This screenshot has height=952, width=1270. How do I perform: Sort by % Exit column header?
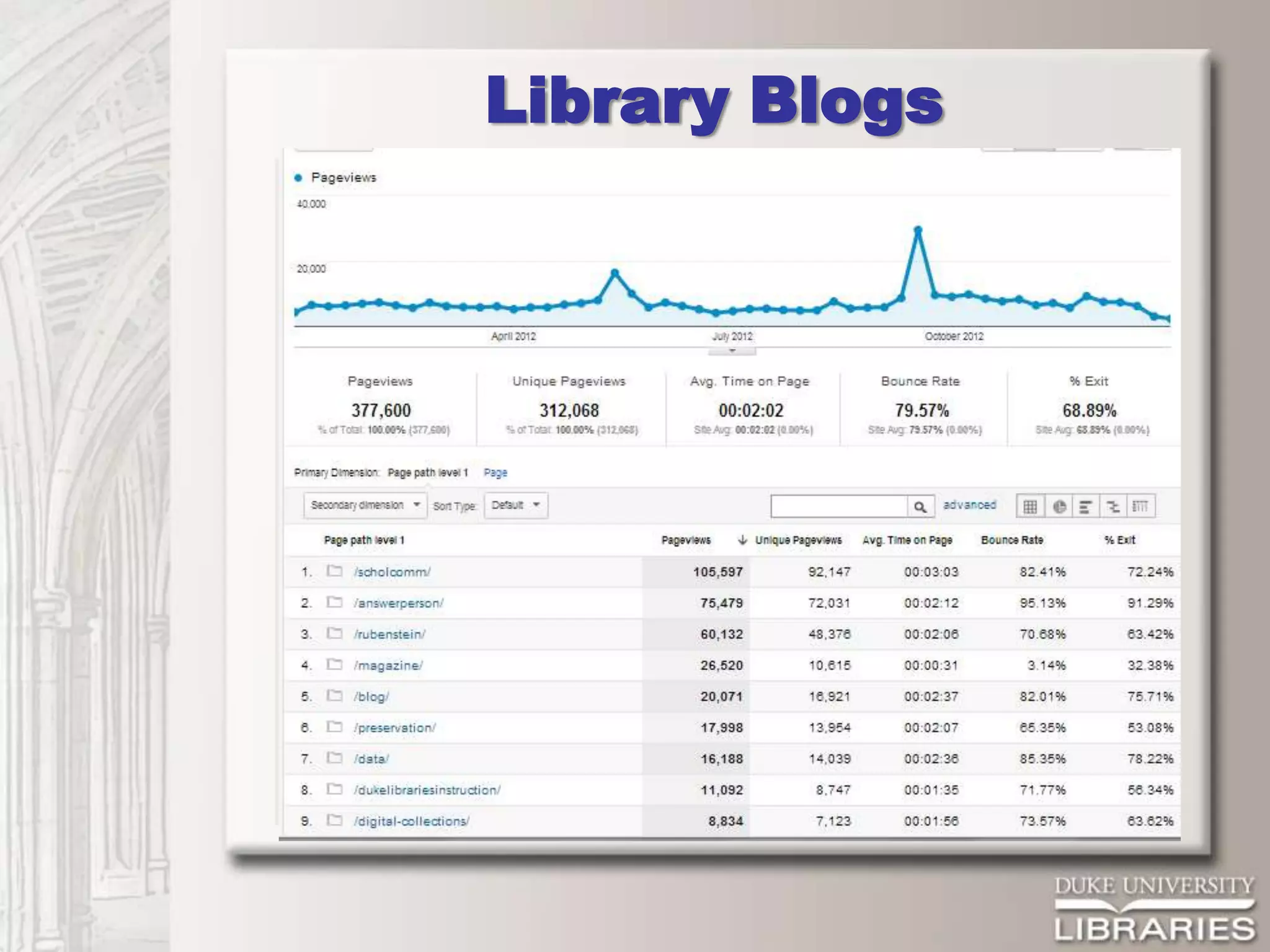[1119, 540]
